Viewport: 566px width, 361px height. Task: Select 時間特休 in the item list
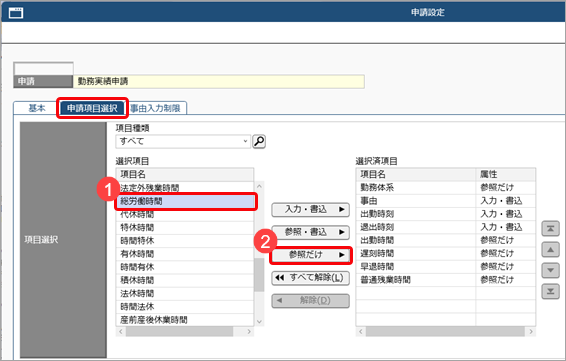185,241
